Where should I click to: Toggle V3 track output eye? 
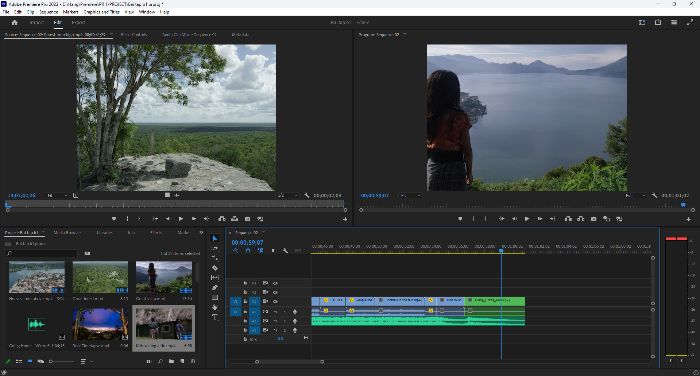(x=275, y=283)
